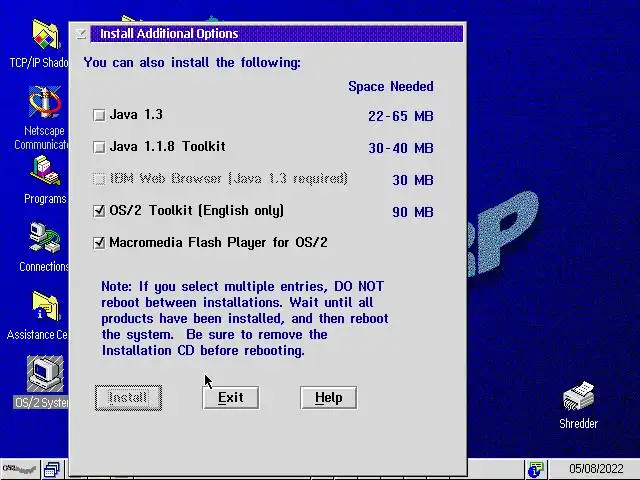Open the system menu icon of the dialog
This screenshot has width=640, height=480.
(81, 33)
